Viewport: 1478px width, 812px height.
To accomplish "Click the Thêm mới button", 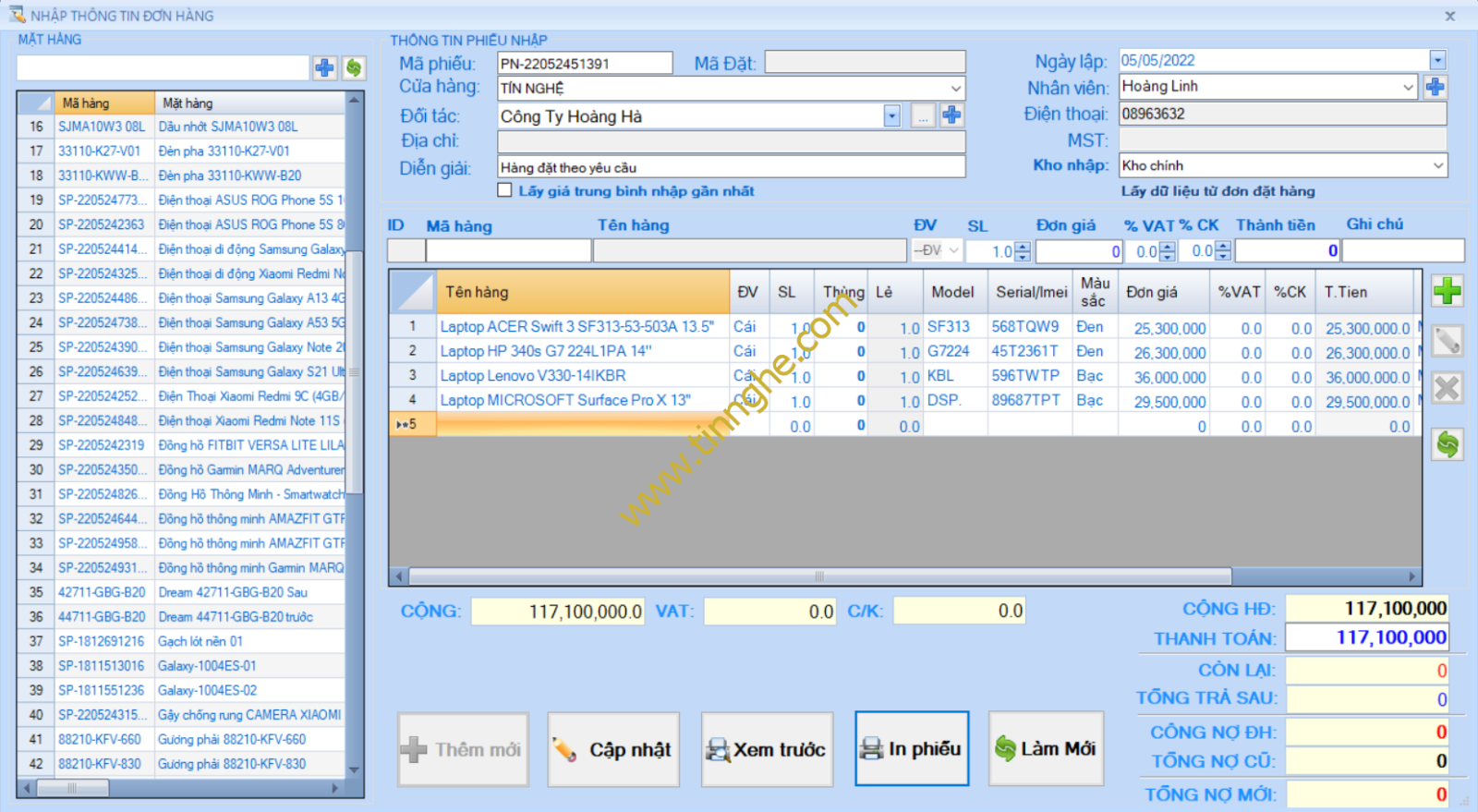I will pyautogui.click(x=464, y=749).
